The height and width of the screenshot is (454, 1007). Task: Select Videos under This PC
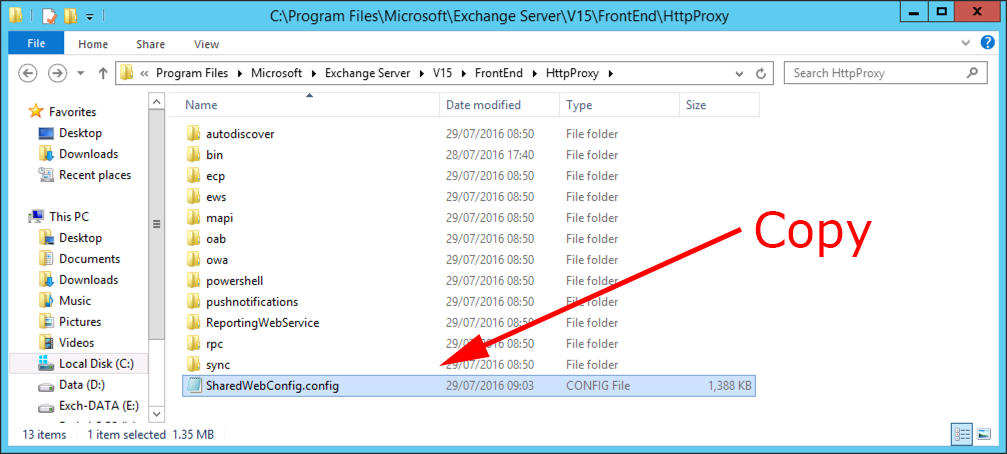pos(76,342)
